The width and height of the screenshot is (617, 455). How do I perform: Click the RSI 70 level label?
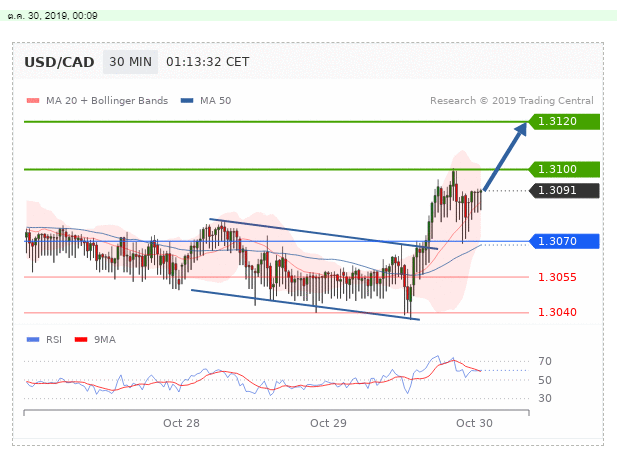point(545,361)
